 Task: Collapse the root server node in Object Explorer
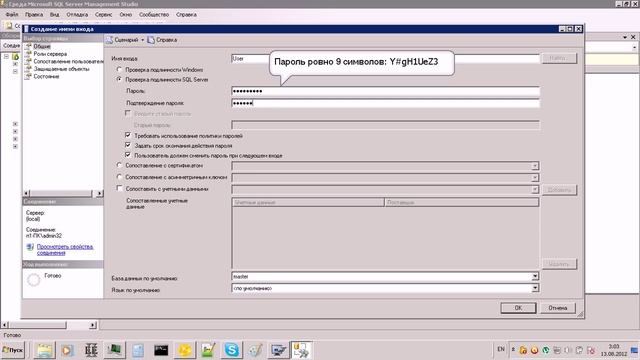(x=7, y=56)
